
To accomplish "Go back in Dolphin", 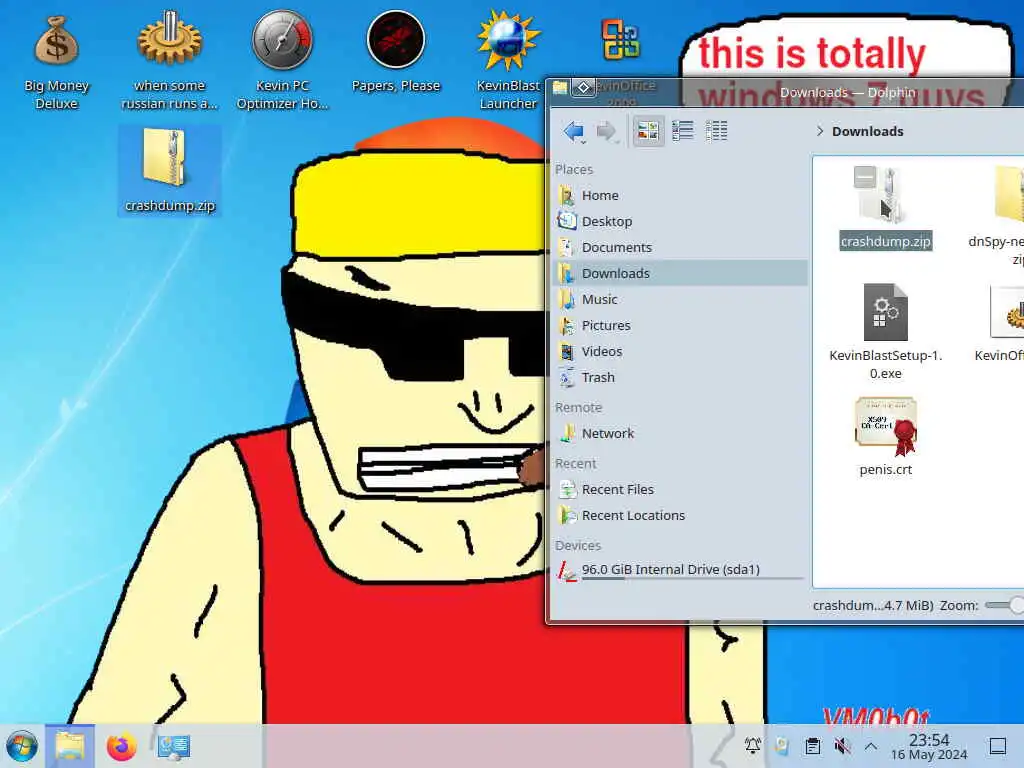I will [x=574, y=131].
